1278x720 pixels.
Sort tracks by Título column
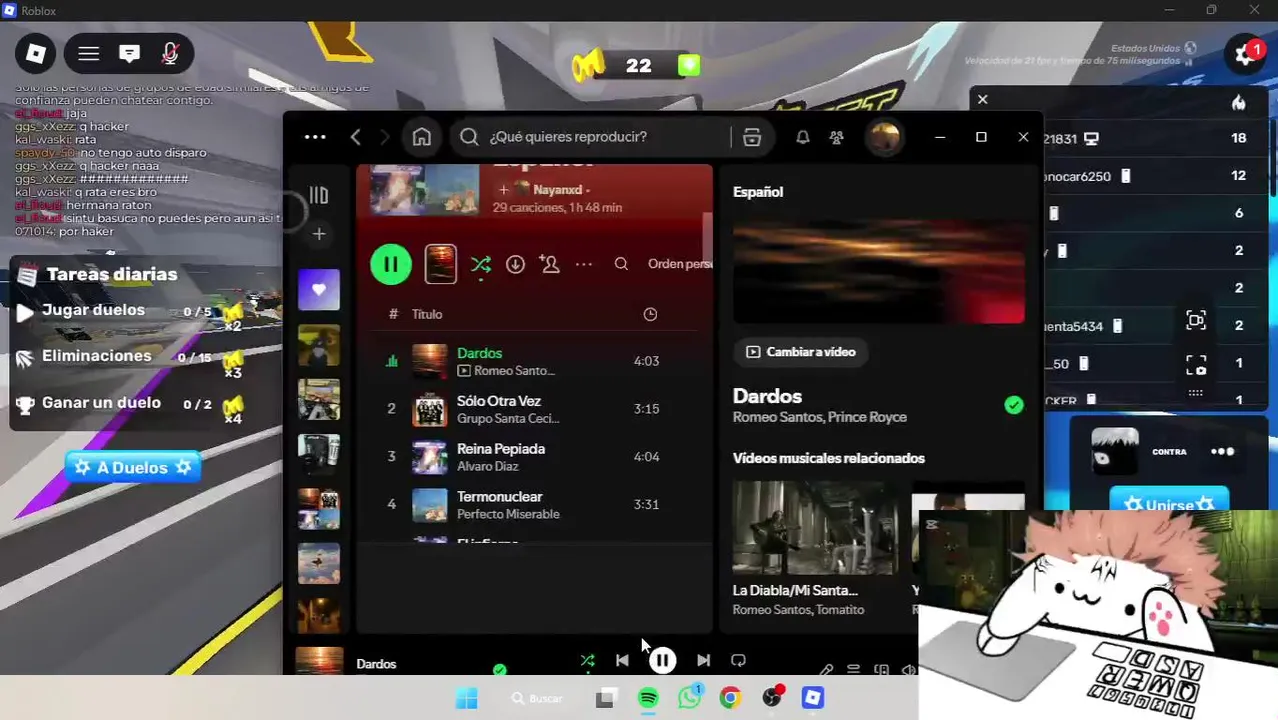pos(427,314)
